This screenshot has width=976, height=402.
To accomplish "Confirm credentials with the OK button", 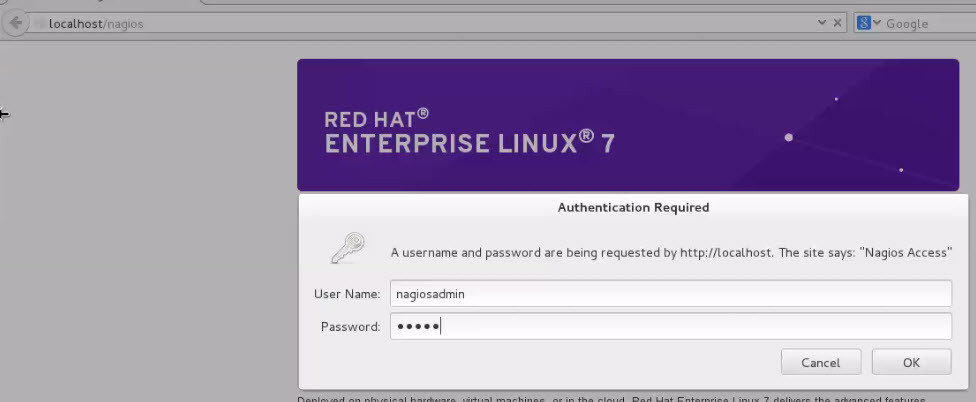I will point(911,362).
